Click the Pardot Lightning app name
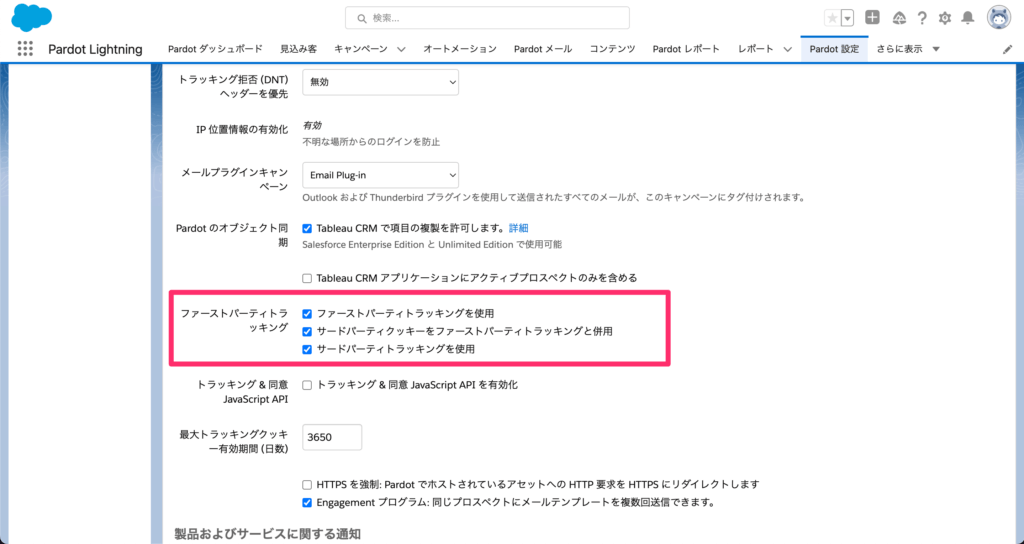Viewport: 1024px width, 544px height. pyautogui.click(x=95, y=50)
